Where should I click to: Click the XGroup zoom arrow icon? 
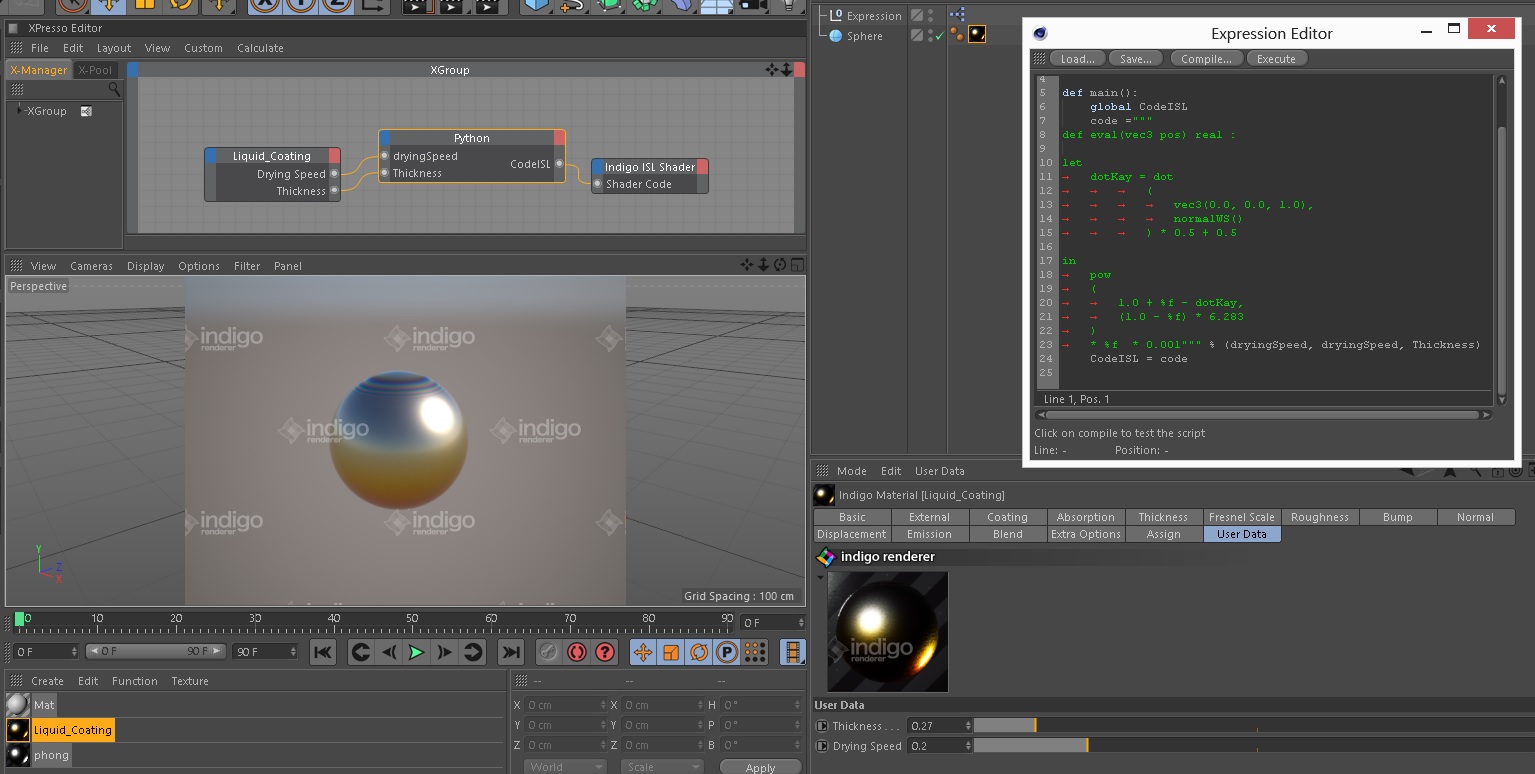[x=786, y=70]
